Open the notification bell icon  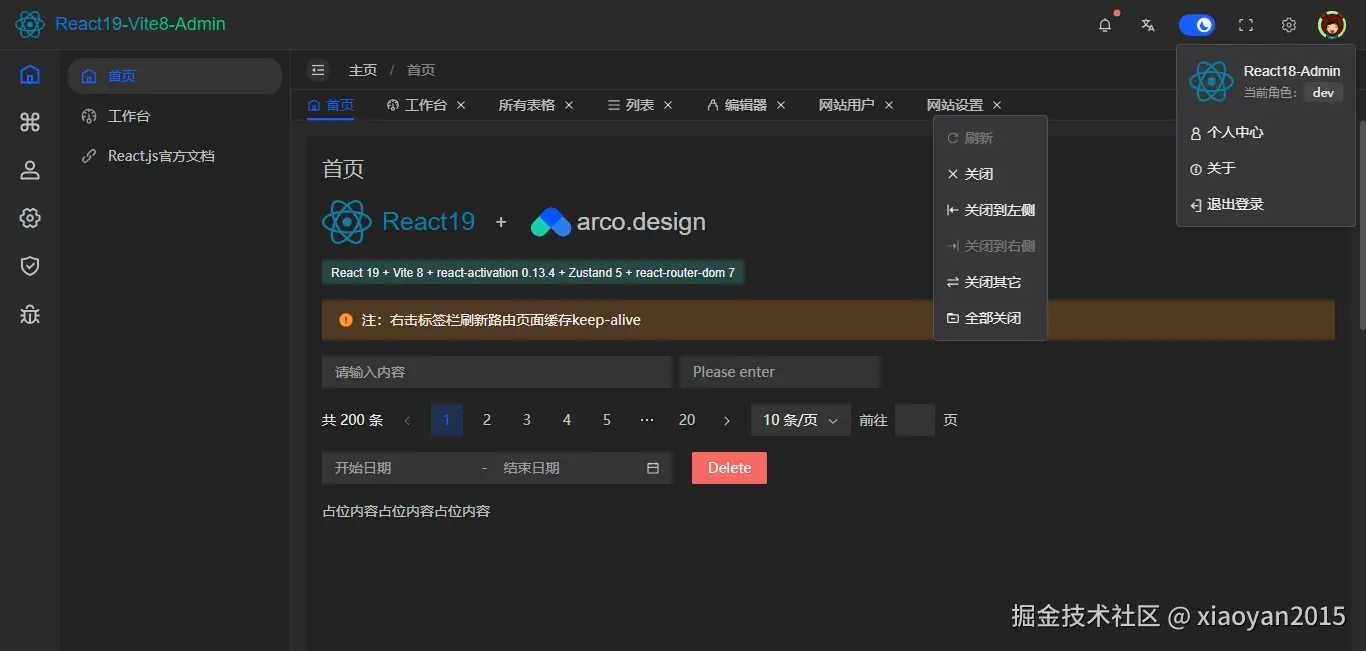tap(1105, 25)
